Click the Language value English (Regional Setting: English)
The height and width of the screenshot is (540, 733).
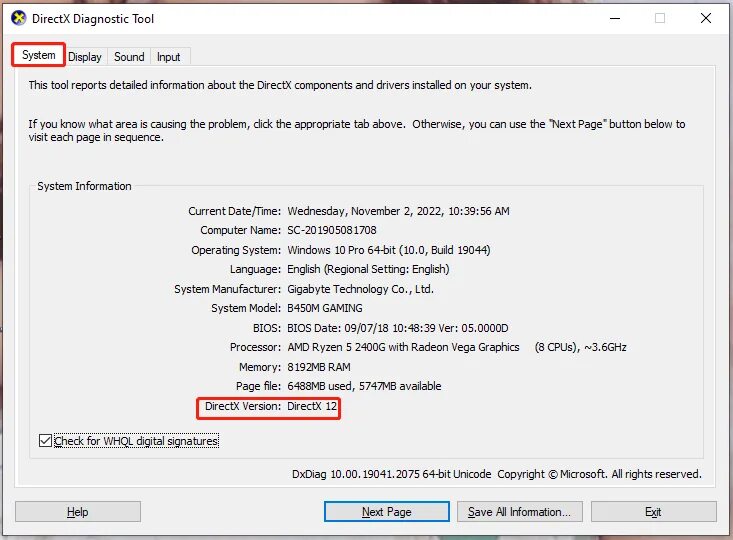pyautogui.click(x=368, y=269)
